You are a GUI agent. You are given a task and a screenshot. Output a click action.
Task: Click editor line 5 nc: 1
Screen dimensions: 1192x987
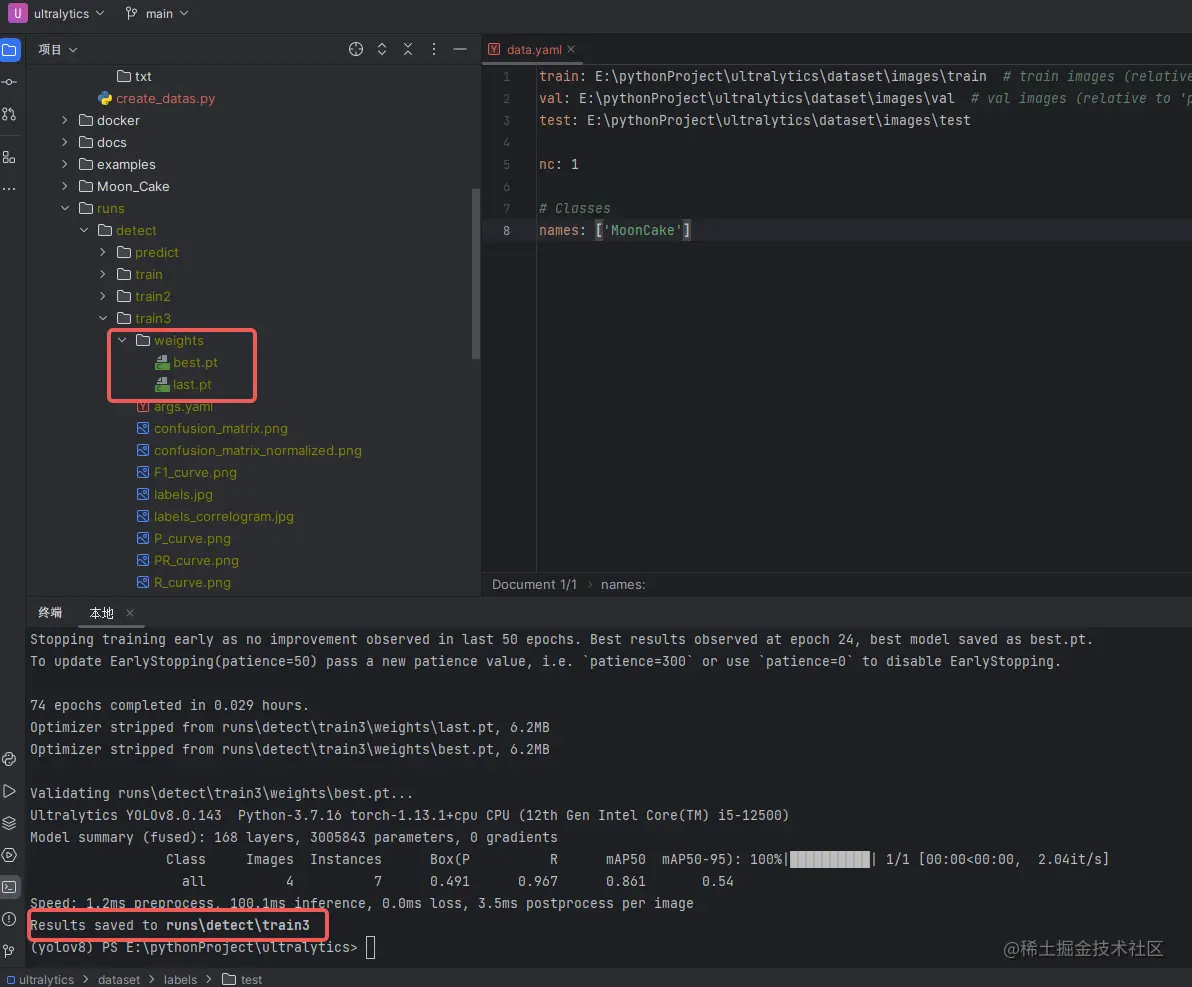click(x=559, y=164)
